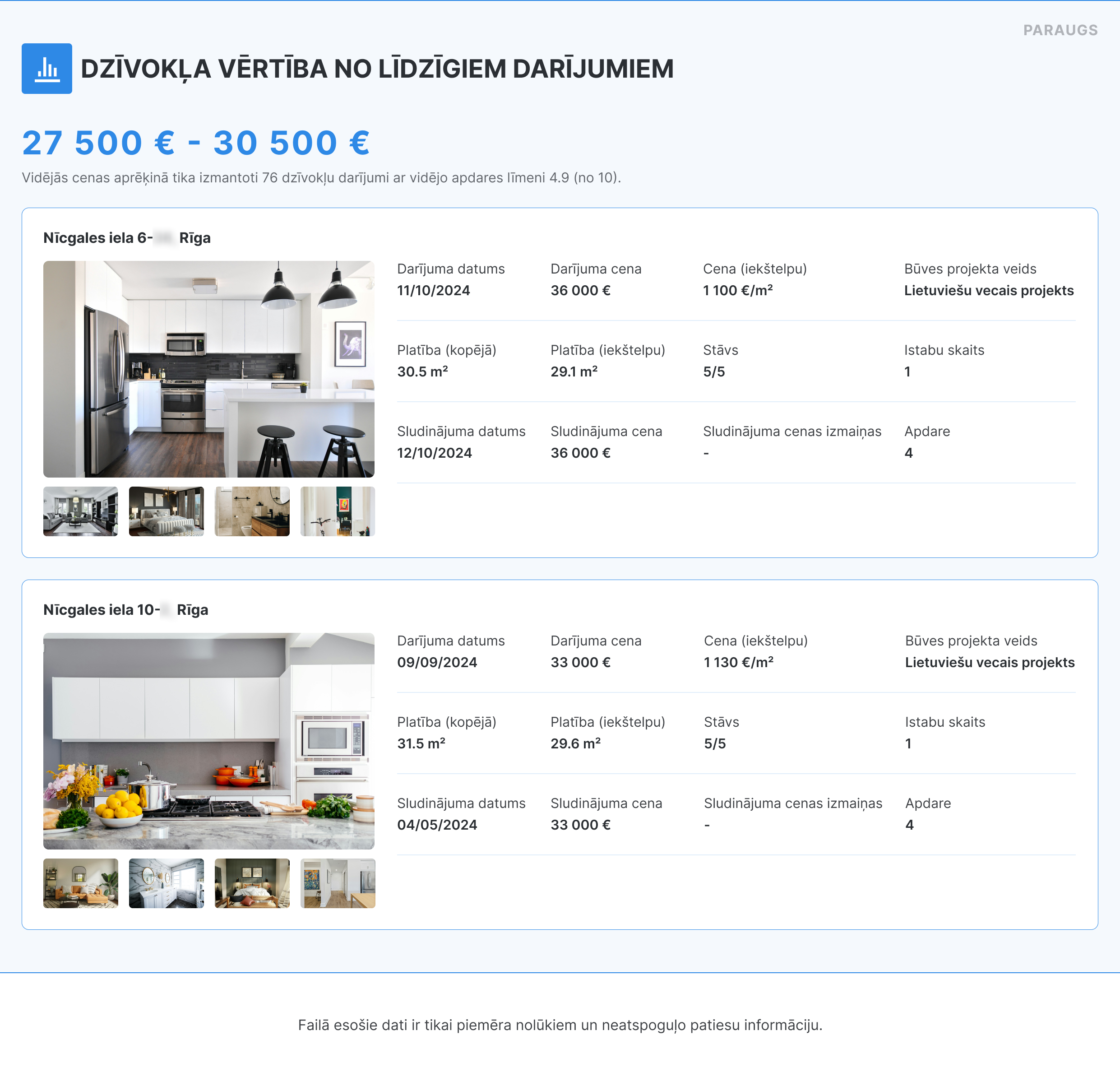Select interior area value 29.1 m²
The image size is (1120, 1077).
(574, 371)
